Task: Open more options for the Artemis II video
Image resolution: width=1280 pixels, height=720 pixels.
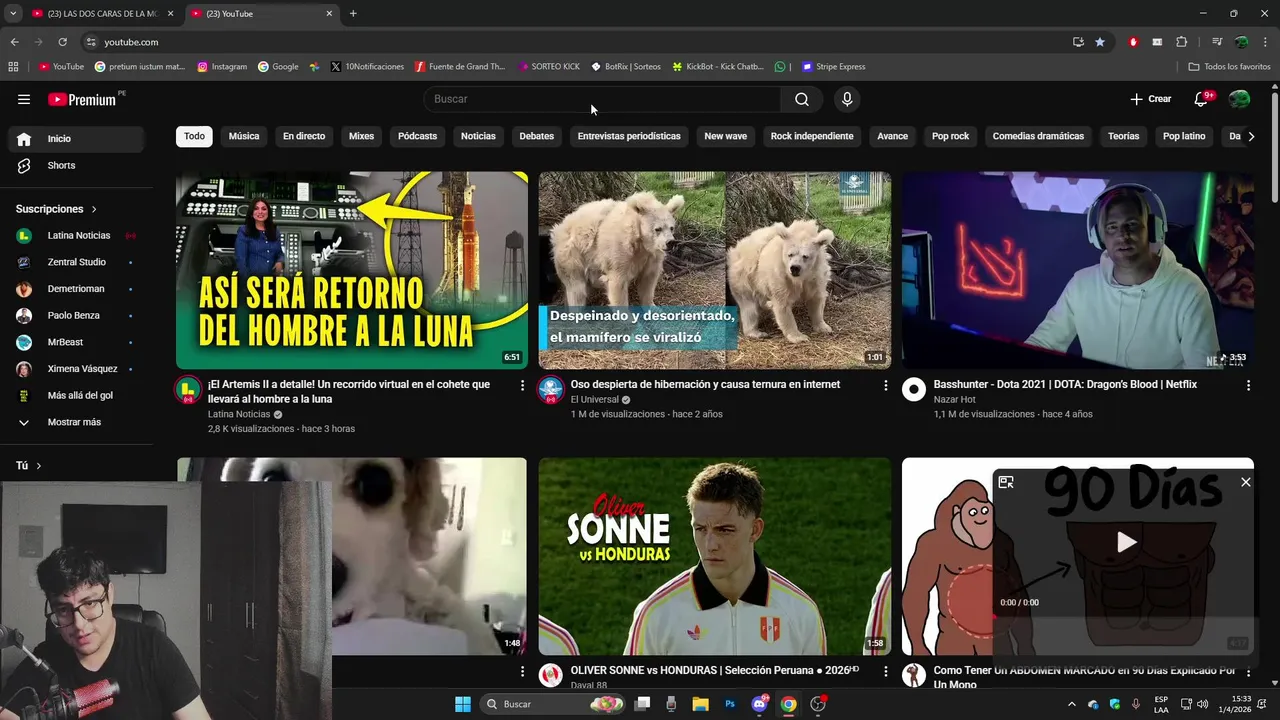Action: click(x=522, y=385)
